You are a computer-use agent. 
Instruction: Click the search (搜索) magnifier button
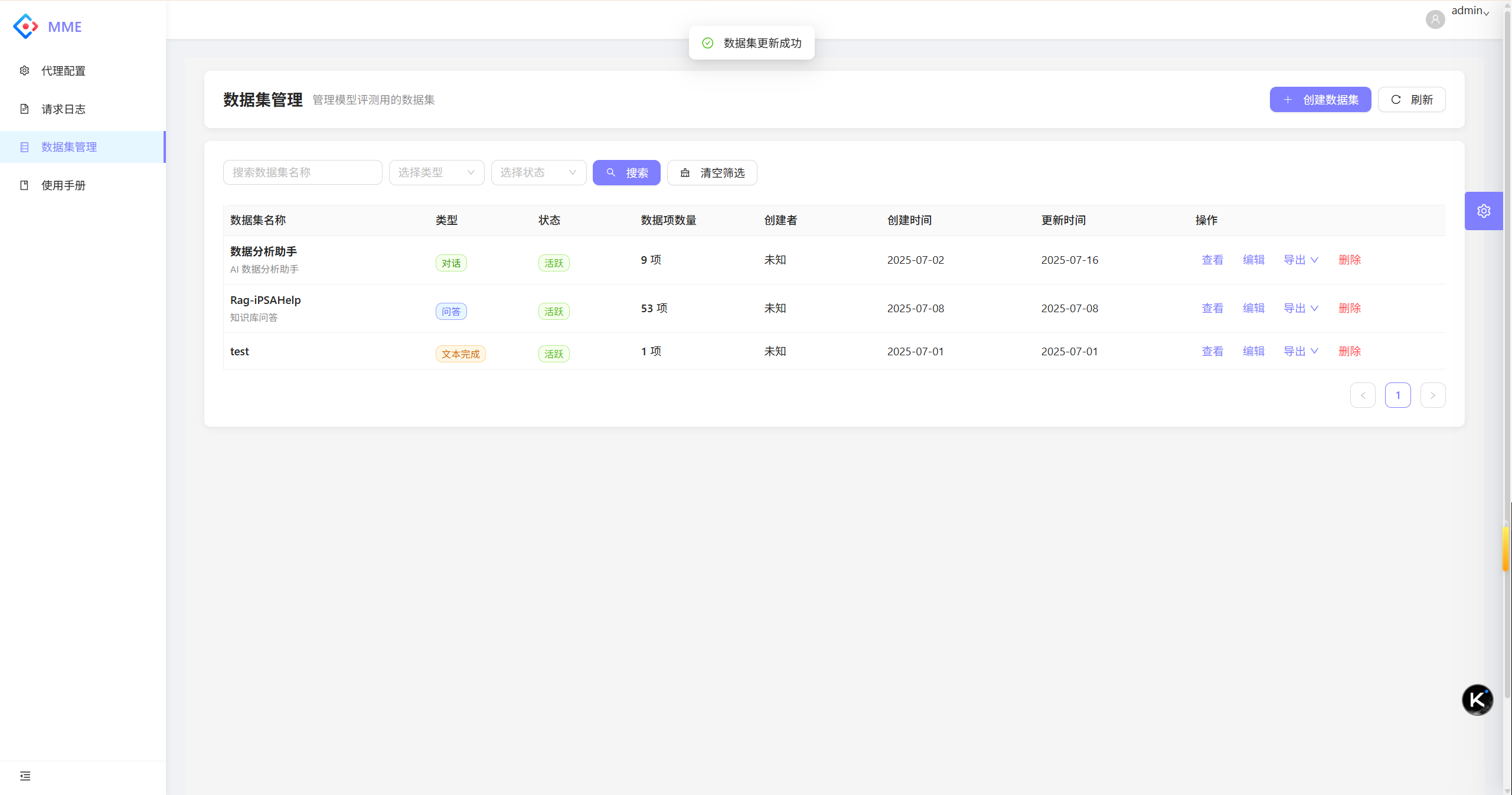click(x=626, y=173)
